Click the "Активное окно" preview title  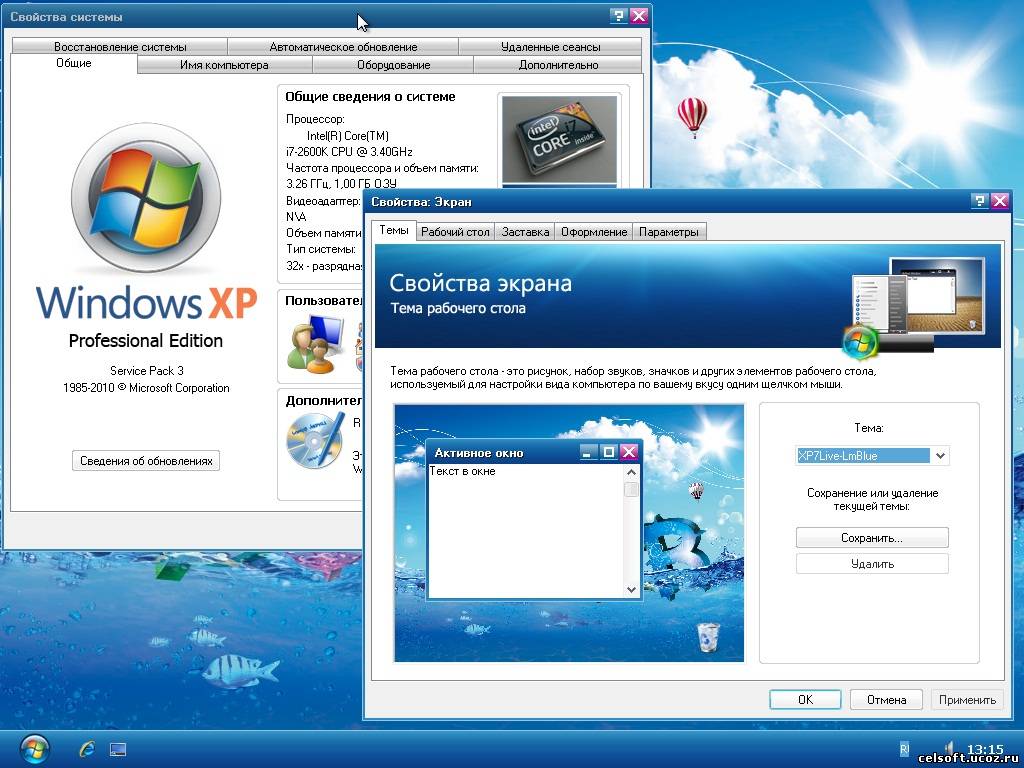(479, 453)
